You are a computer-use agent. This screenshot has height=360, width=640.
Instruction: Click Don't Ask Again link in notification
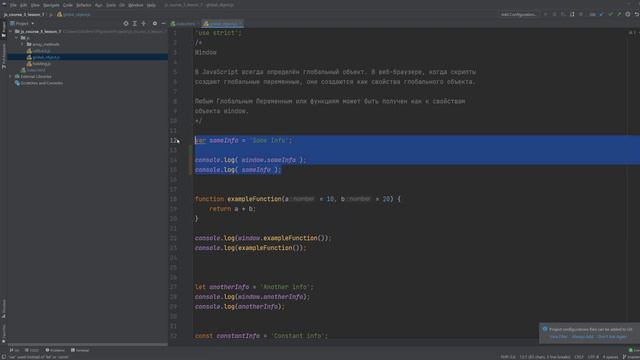click(x=612, y=337)
